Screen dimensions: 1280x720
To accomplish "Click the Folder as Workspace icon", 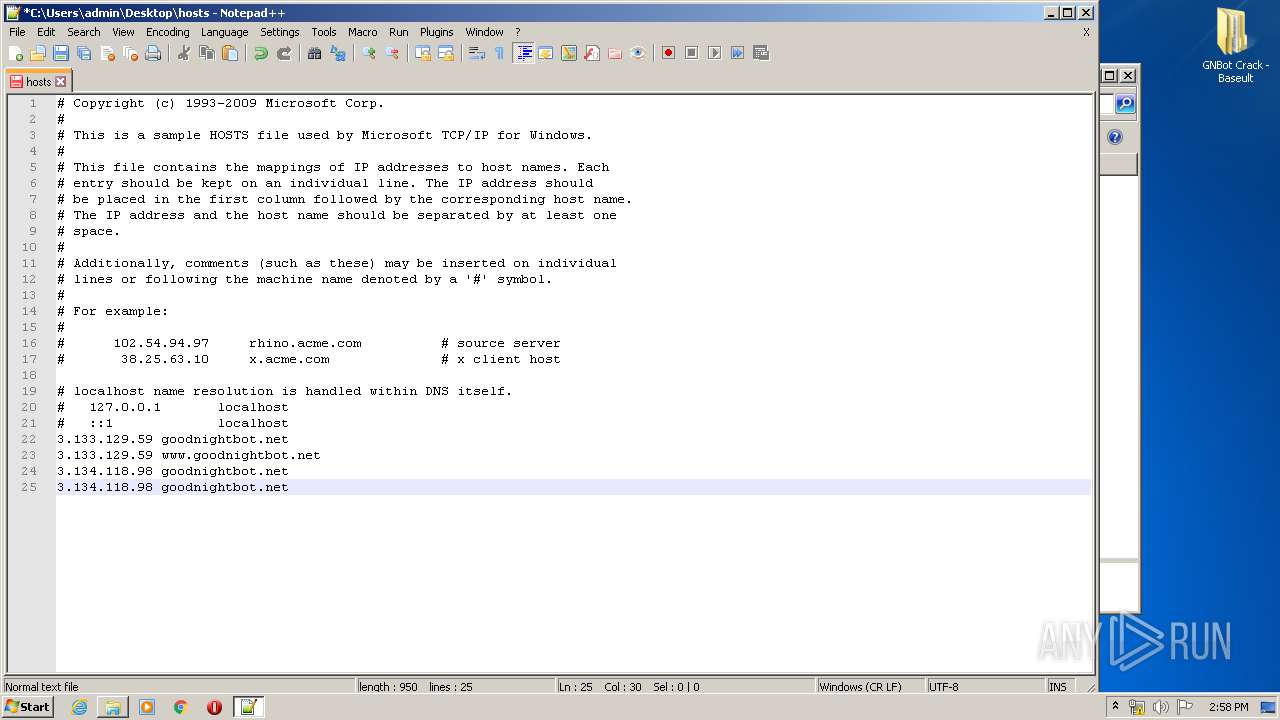I will click(615, 53).
